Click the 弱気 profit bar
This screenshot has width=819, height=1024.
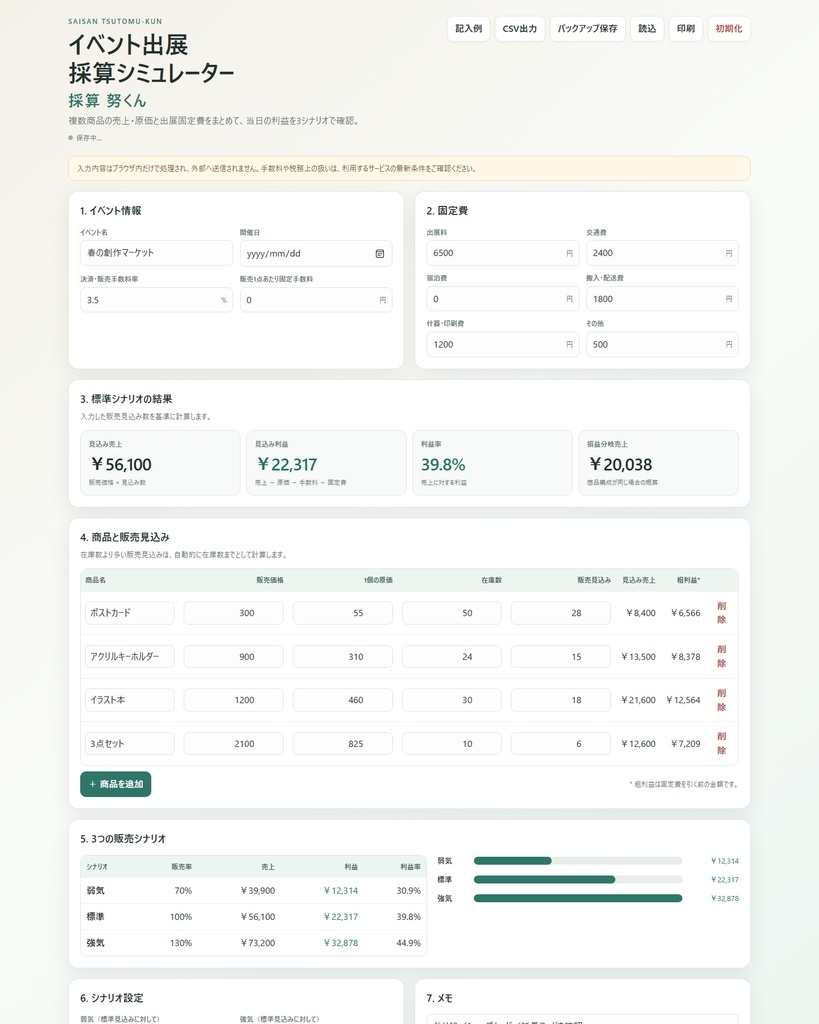click(578, 861)
